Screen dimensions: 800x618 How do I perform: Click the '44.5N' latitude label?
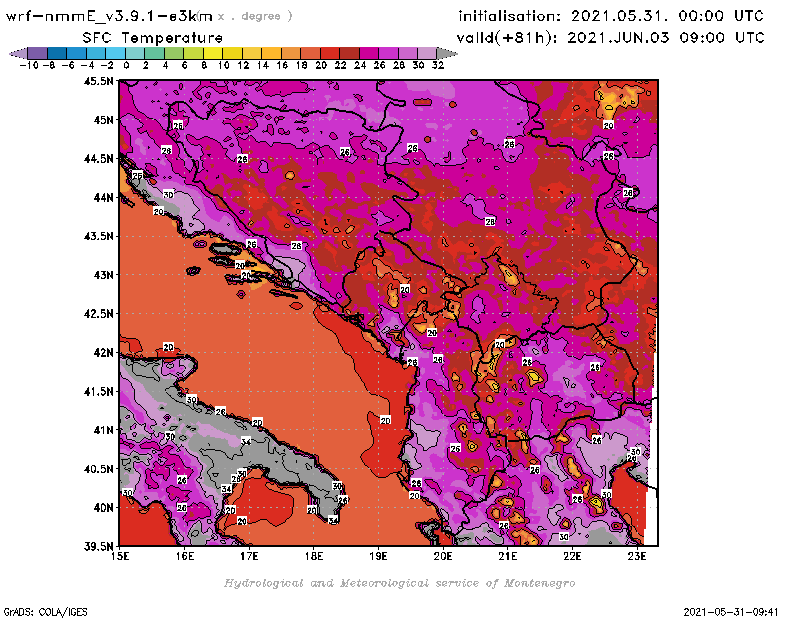[98, 159]
